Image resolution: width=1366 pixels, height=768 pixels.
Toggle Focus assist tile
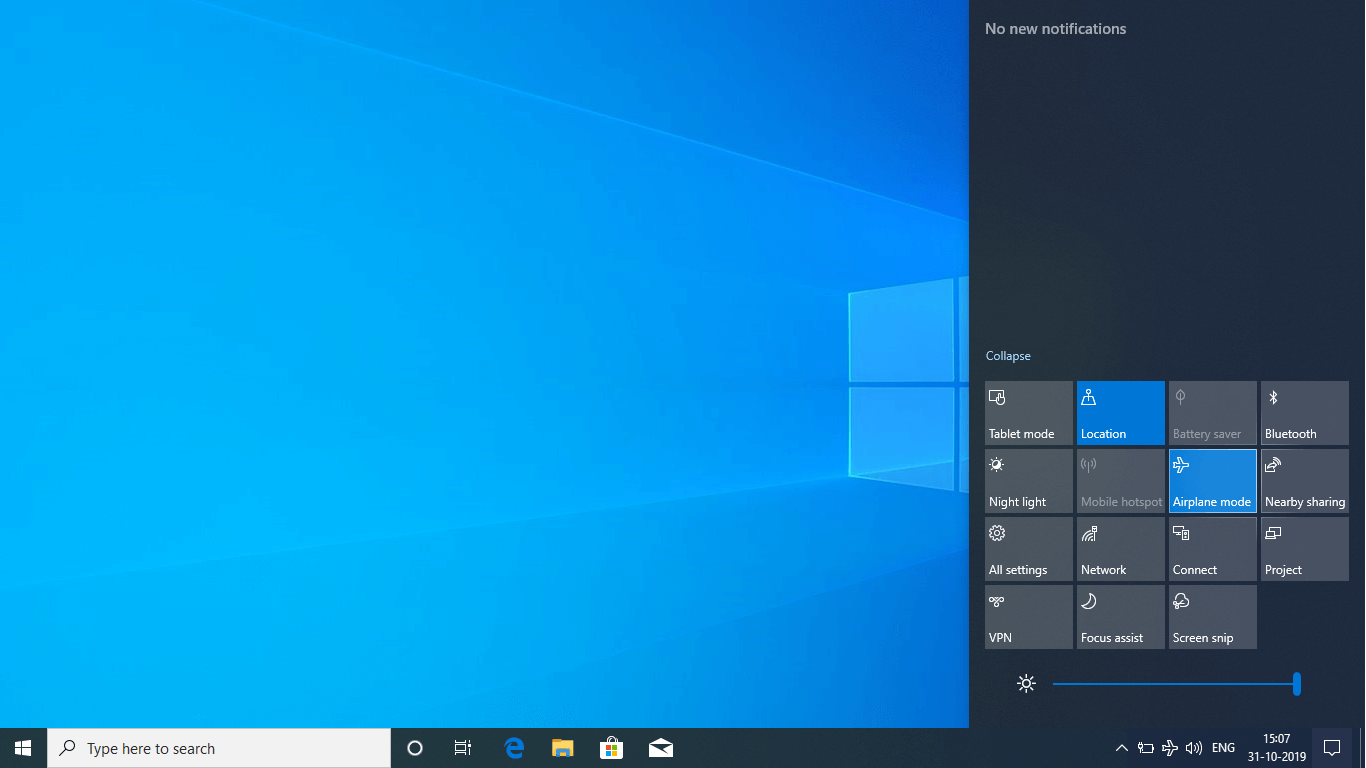[x=1121, y=617]
